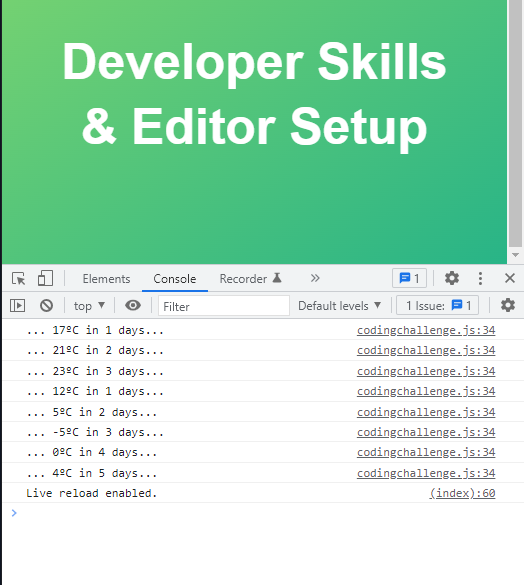Select the '23ºC in 3 days' log message
This screenshot has width=524, height=585.
click(x=95, y=371)
